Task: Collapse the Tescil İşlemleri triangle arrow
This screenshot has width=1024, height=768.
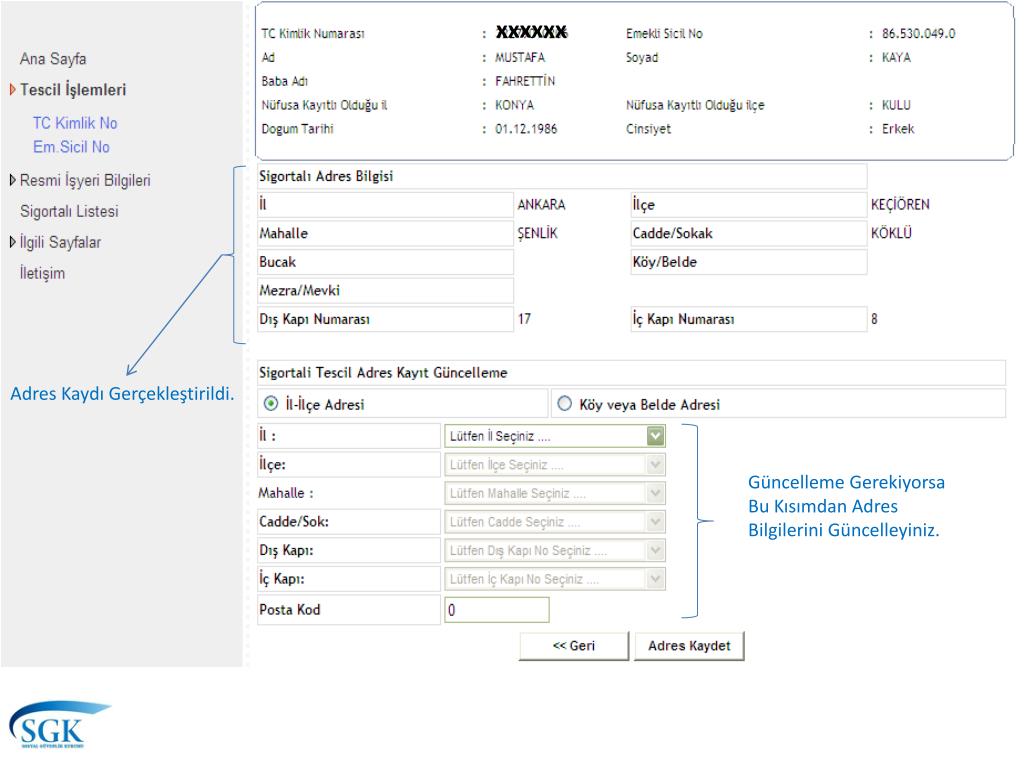Action: pos(12,89)
